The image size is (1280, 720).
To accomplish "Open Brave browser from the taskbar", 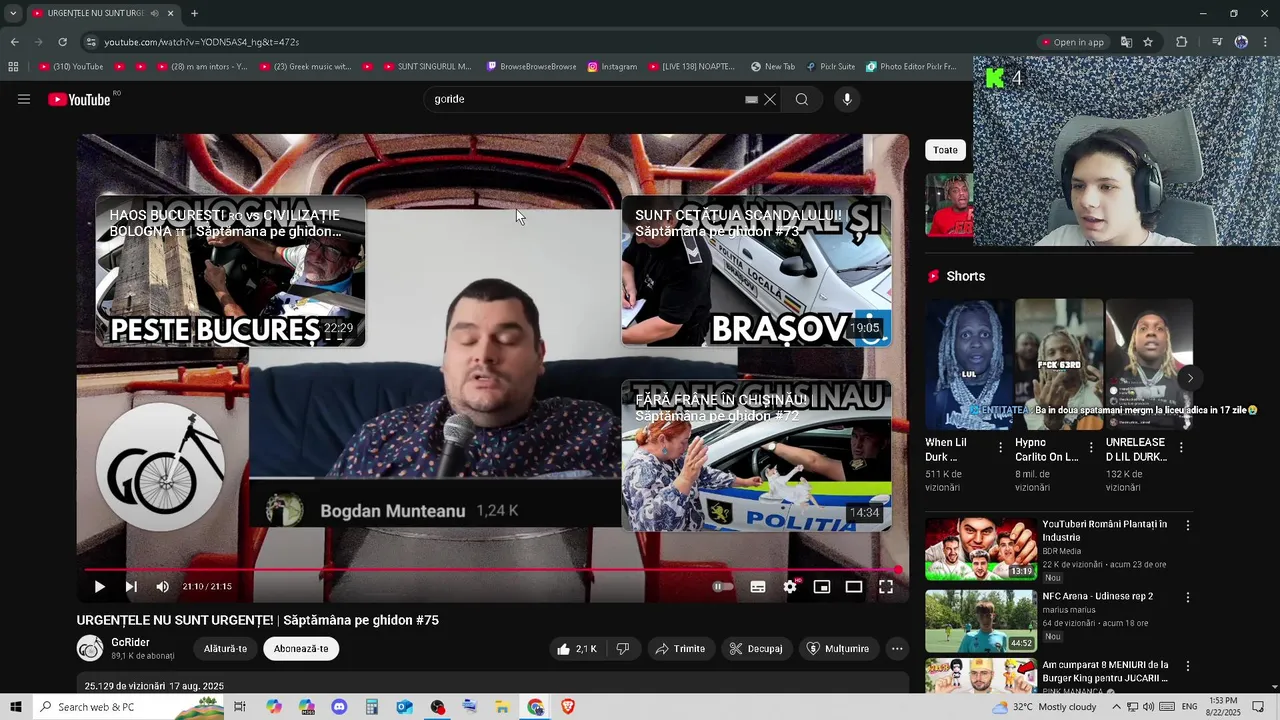I will 568,707.
